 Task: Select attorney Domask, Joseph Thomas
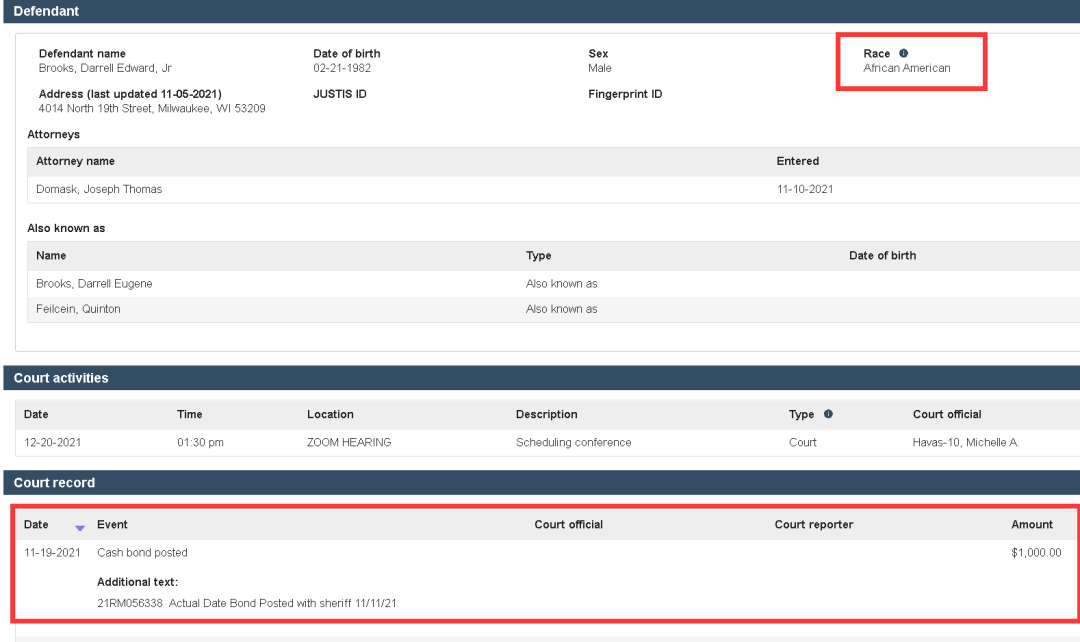pyautogui.click(x=99, y=189)
